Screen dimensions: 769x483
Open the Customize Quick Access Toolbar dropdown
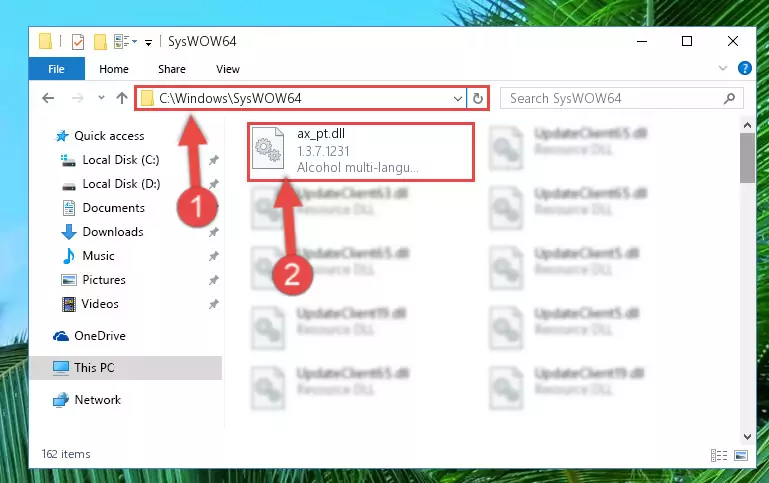click(x=148, y=43)
